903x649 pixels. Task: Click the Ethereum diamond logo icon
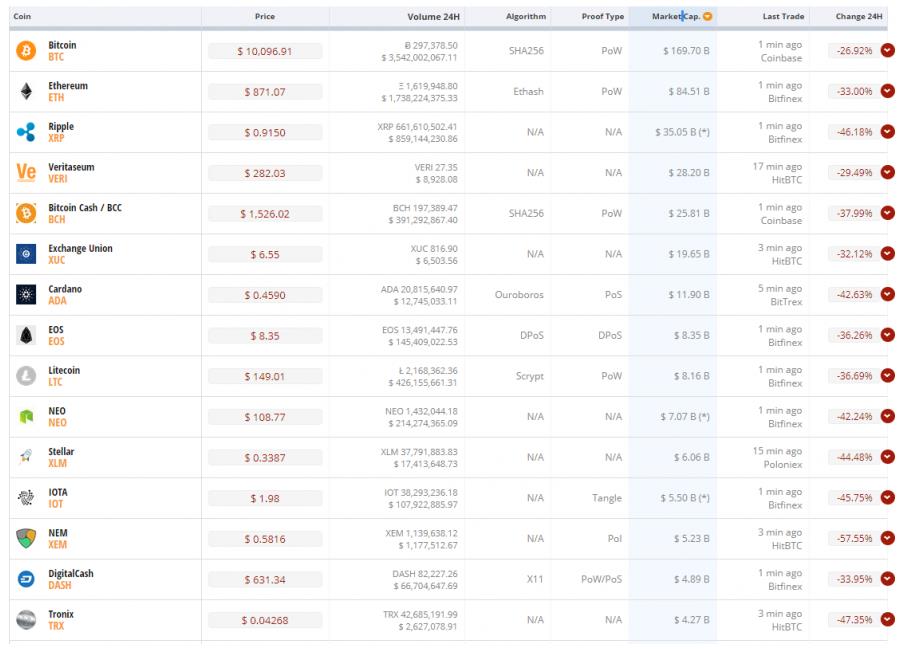[x=26, y=92]
